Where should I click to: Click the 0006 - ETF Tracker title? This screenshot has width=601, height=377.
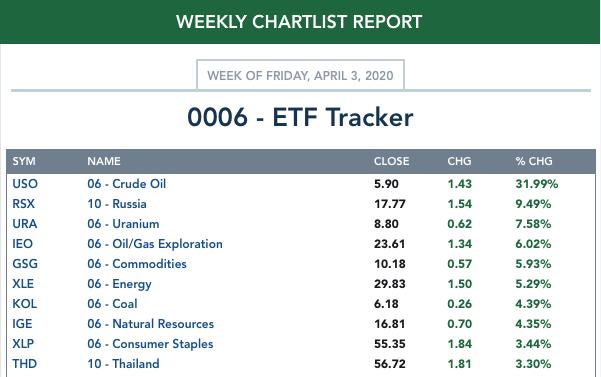click(x=300, y=117)
